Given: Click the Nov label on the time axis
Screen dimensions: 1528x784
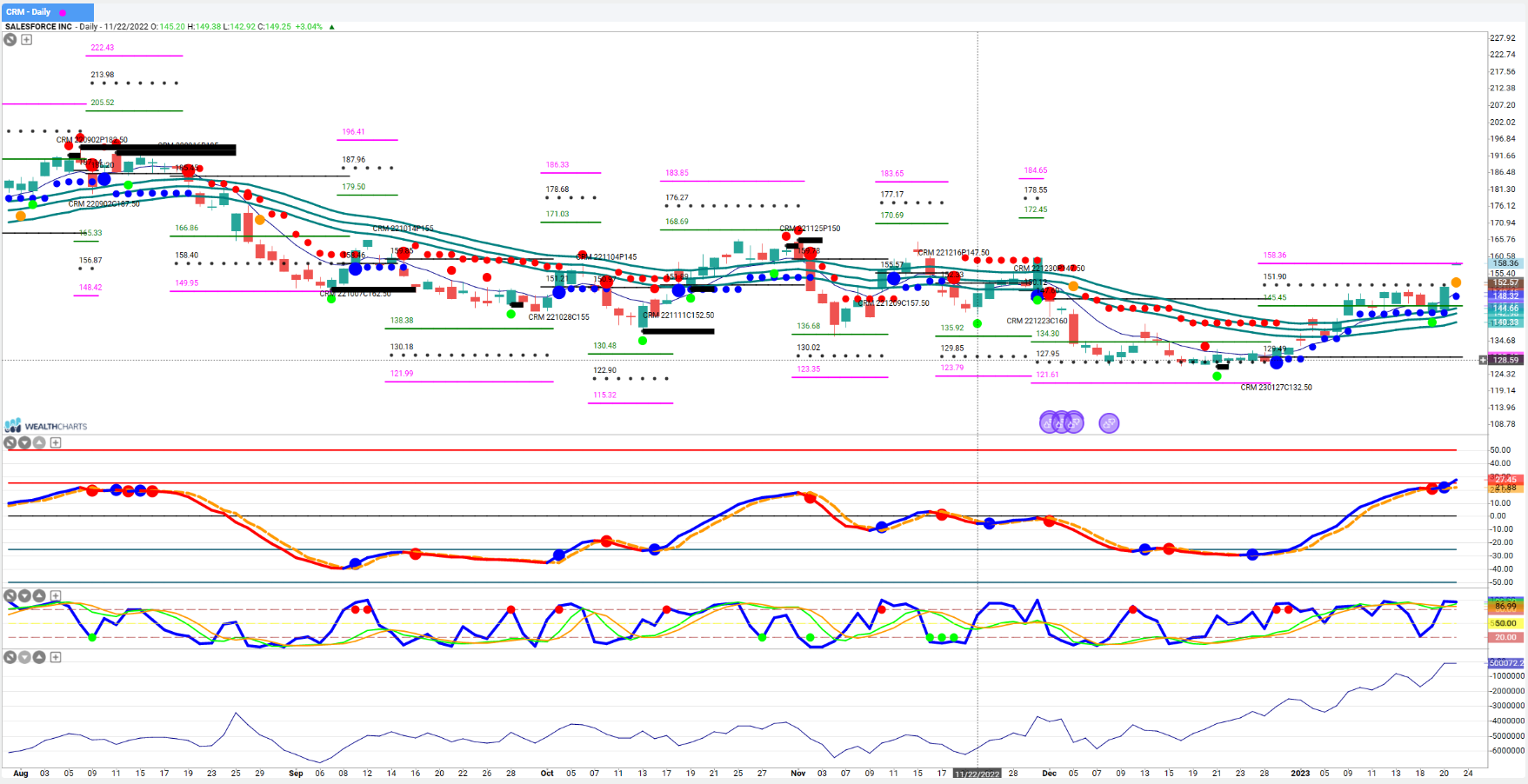Looking at the screenshot, I should (x=798, y=774).
